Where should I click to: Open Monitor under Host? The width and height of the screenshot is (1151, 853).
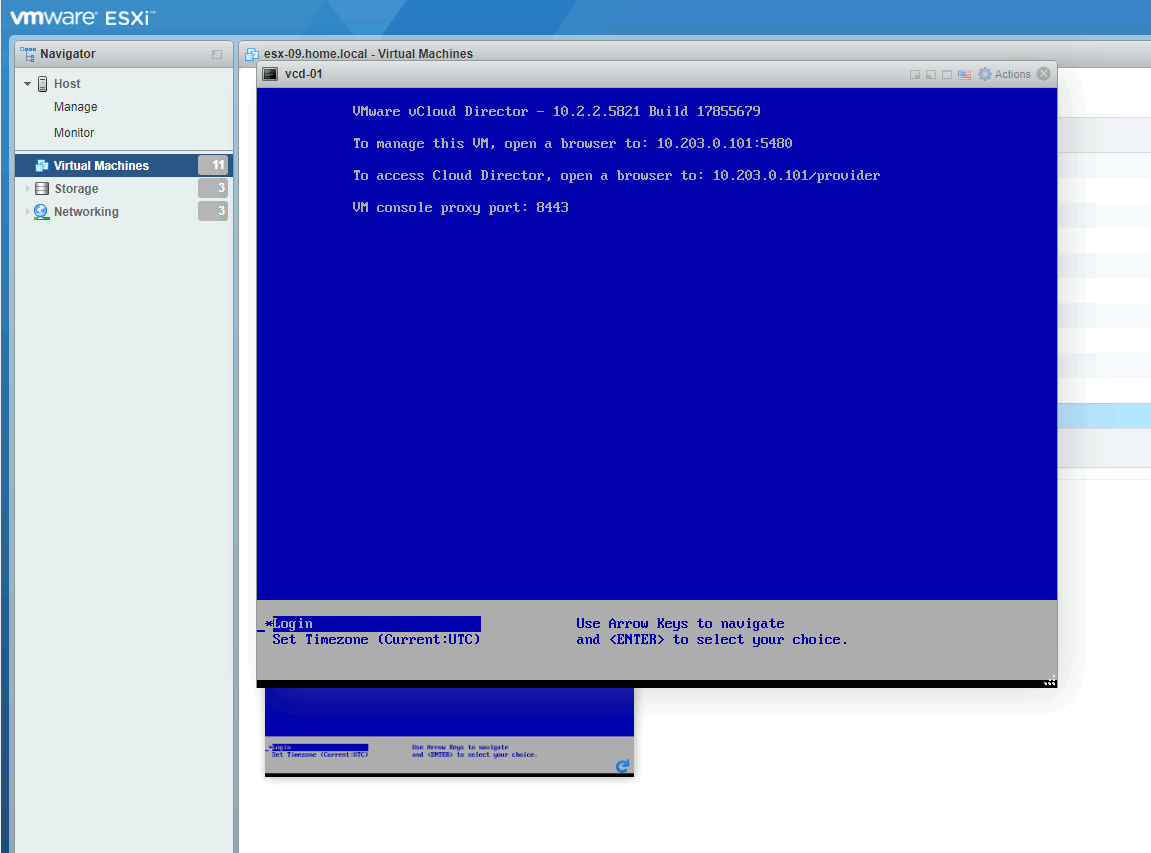point(74,133)
